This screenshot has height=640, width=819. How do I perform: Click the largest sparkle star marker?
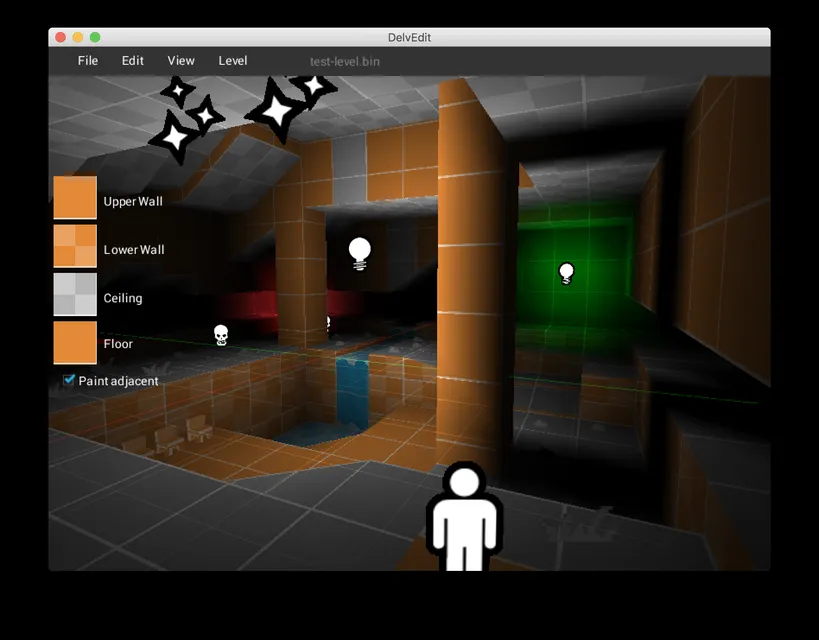click(x=276, y=111)
